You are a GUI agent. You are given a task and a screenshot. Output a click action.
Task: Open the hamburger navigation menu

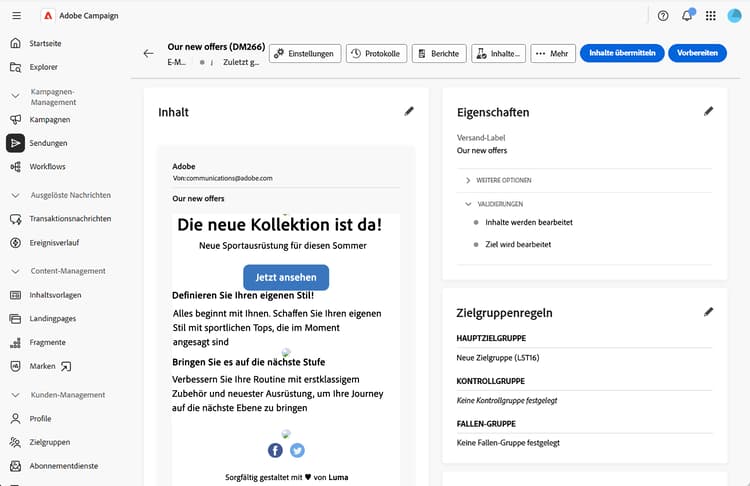click(x=17, y=16)
